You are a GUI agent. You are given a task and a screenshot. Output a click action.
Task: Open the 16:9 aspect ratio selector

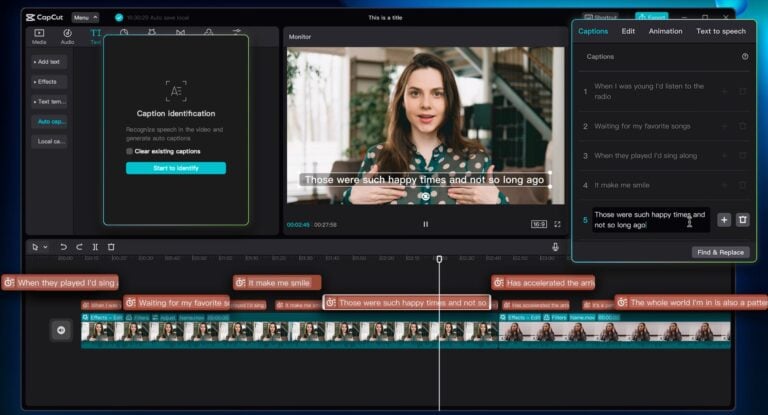(538, 224)
